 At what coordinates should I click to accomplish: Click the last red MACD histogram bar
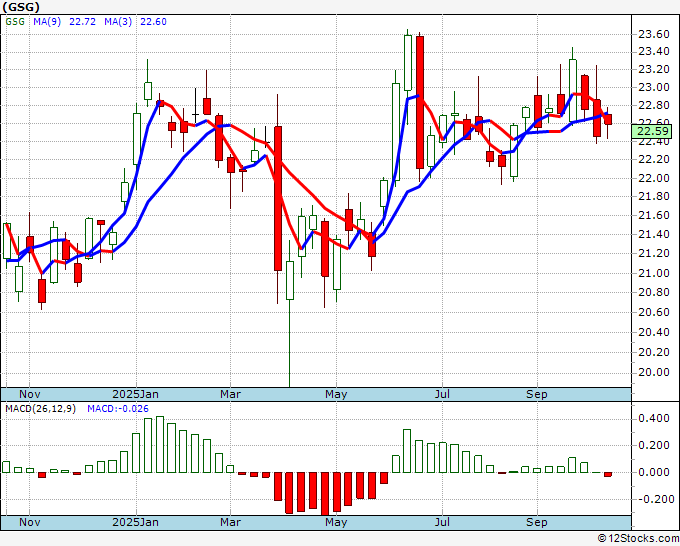608,474
